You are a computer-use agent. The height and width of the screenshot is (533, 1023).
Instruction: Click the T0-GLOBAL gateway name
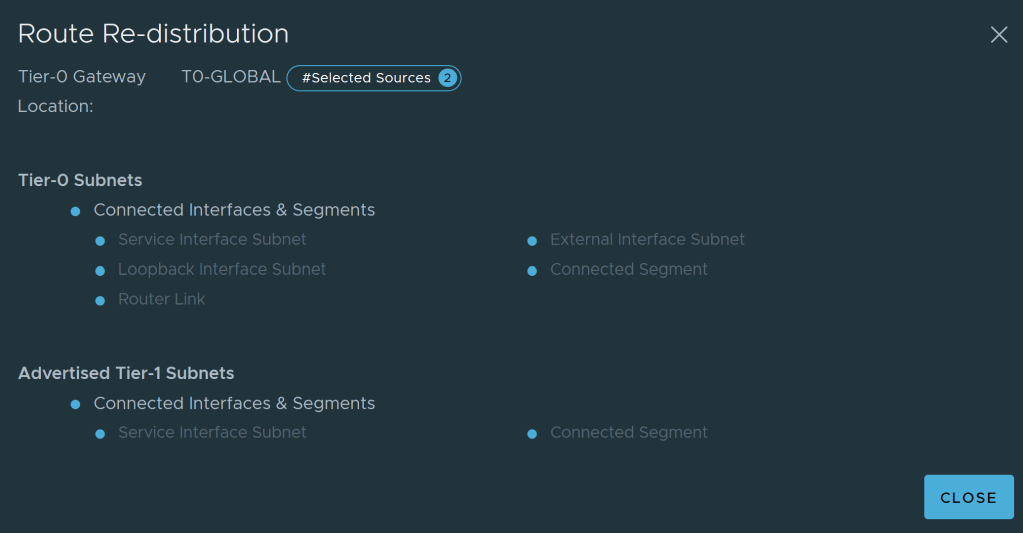pyautogui.click(x=230, y=77)
